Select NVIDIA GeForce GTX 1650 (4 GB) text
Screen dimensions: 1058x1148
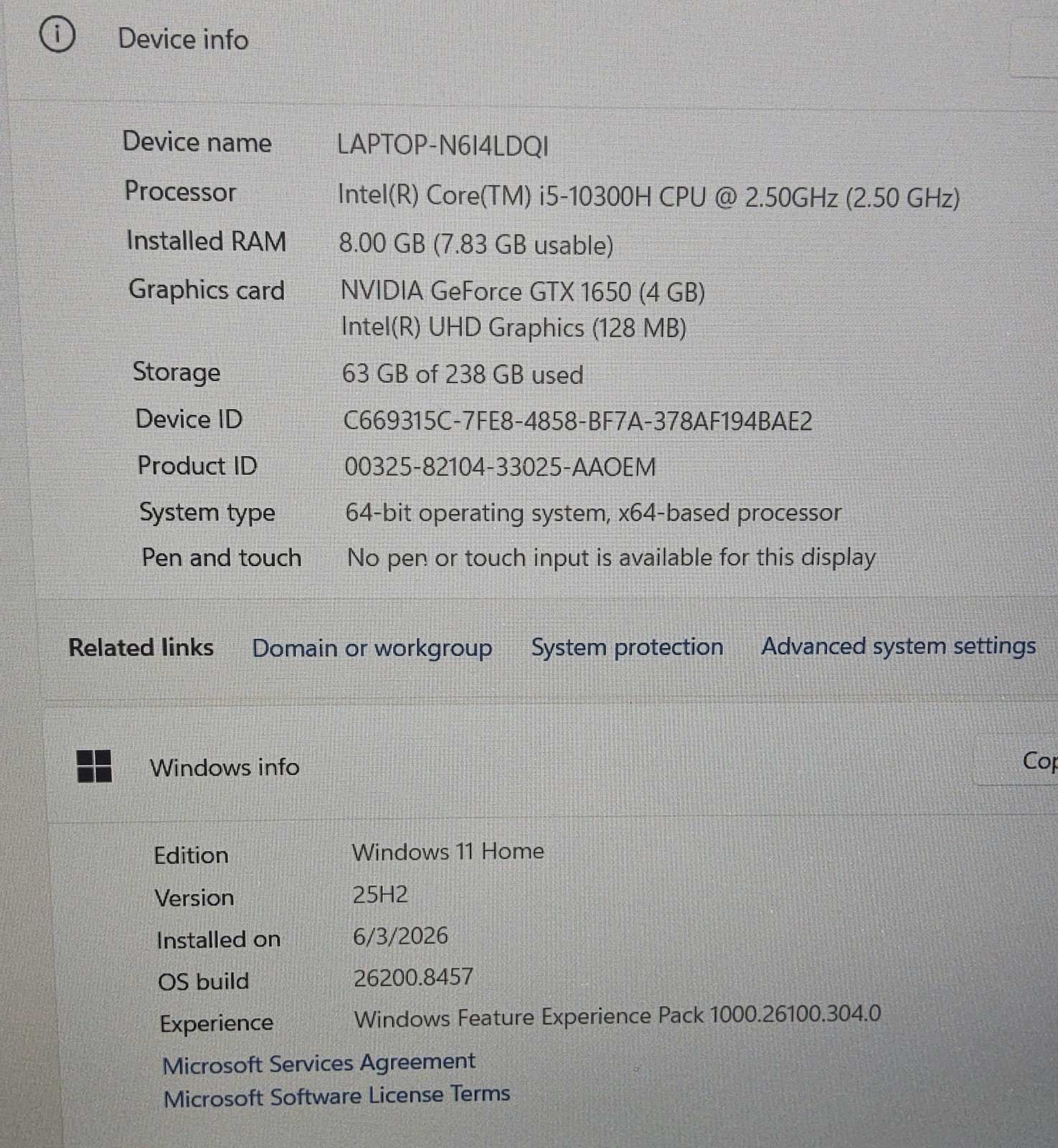pyautogui.click(x=523, y=291)
